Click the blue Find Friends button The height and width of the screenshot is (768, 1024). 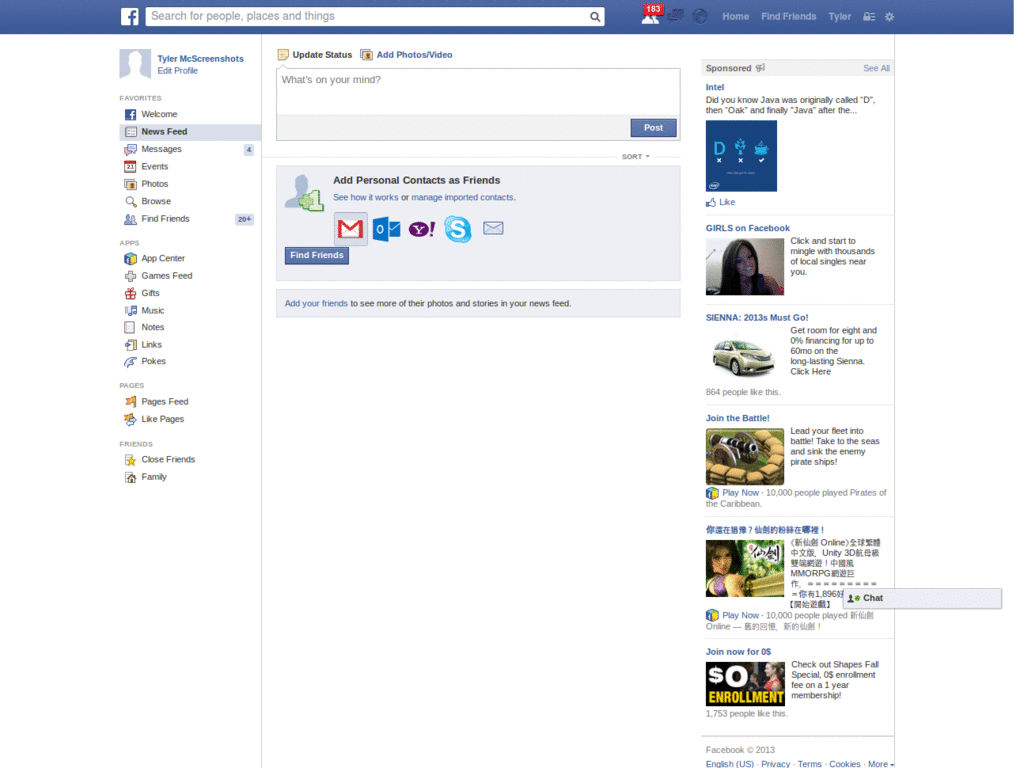317,255
